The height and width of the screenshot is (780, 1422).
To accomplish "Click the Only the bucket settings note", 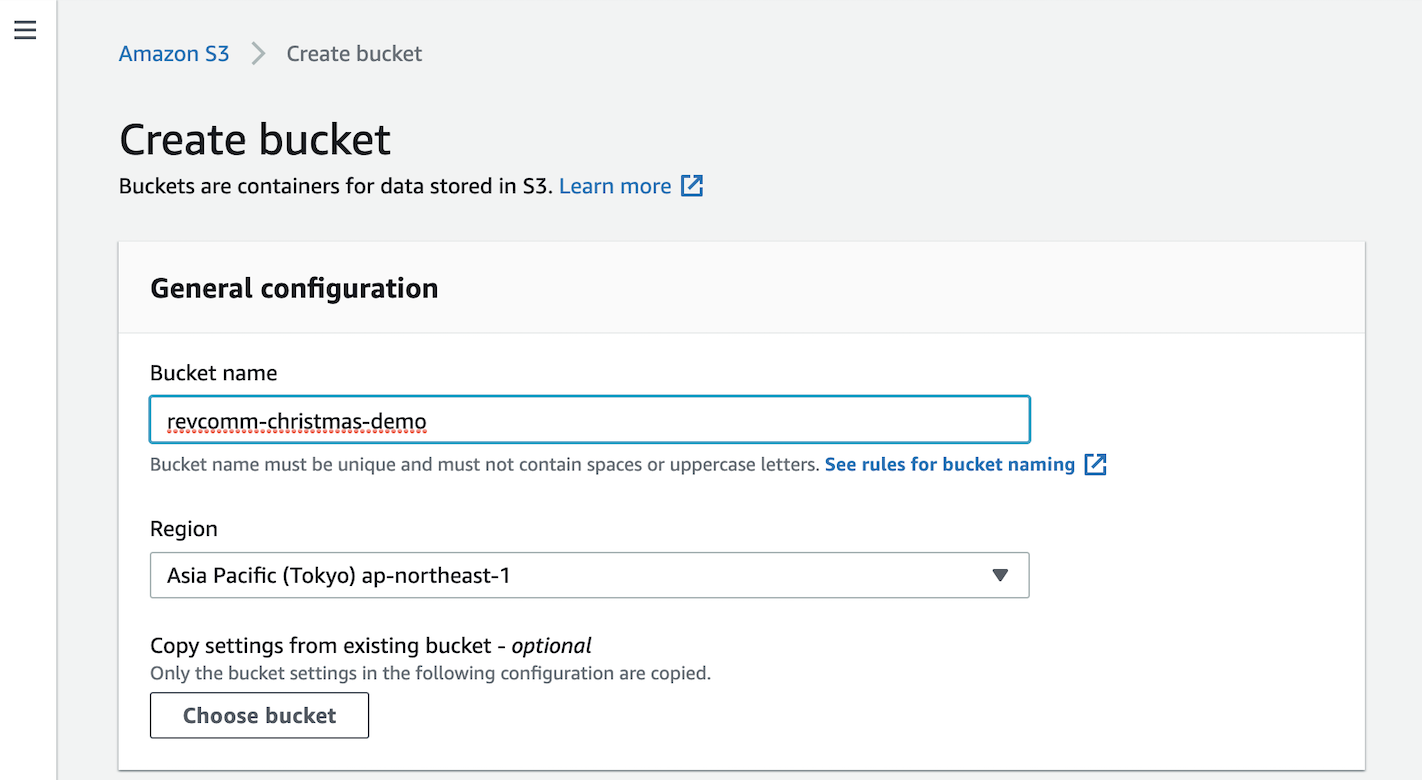I will tap(430, 673).
